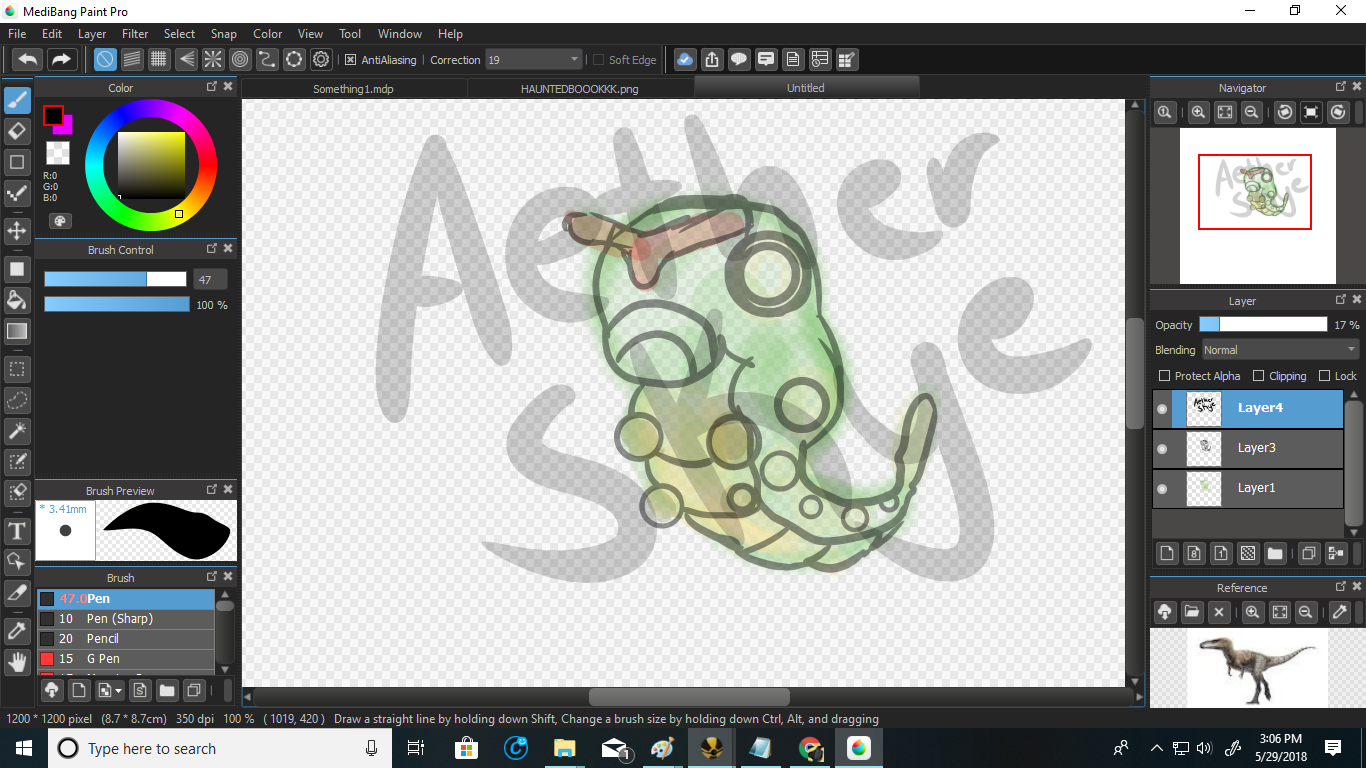This screenshot has height=768, width=1366.
Task: Choose the Text tool
Action: [x=17, y=530]
